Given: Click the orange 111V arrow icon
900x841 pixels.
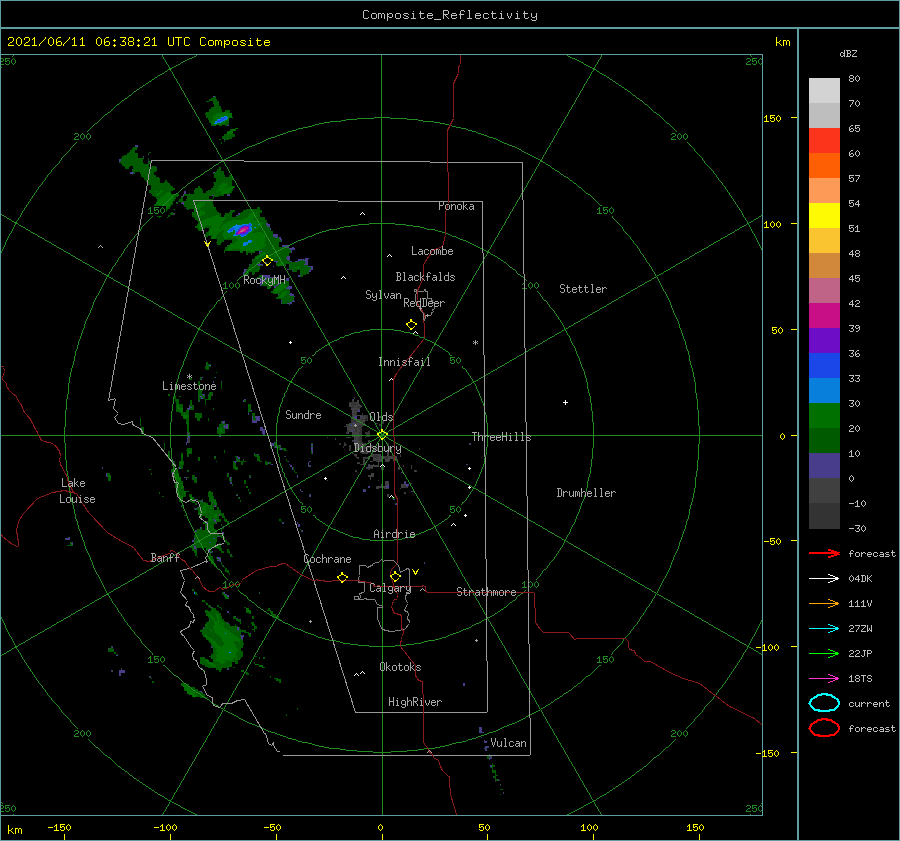Looking at the screenshot, I should point(824,603).
